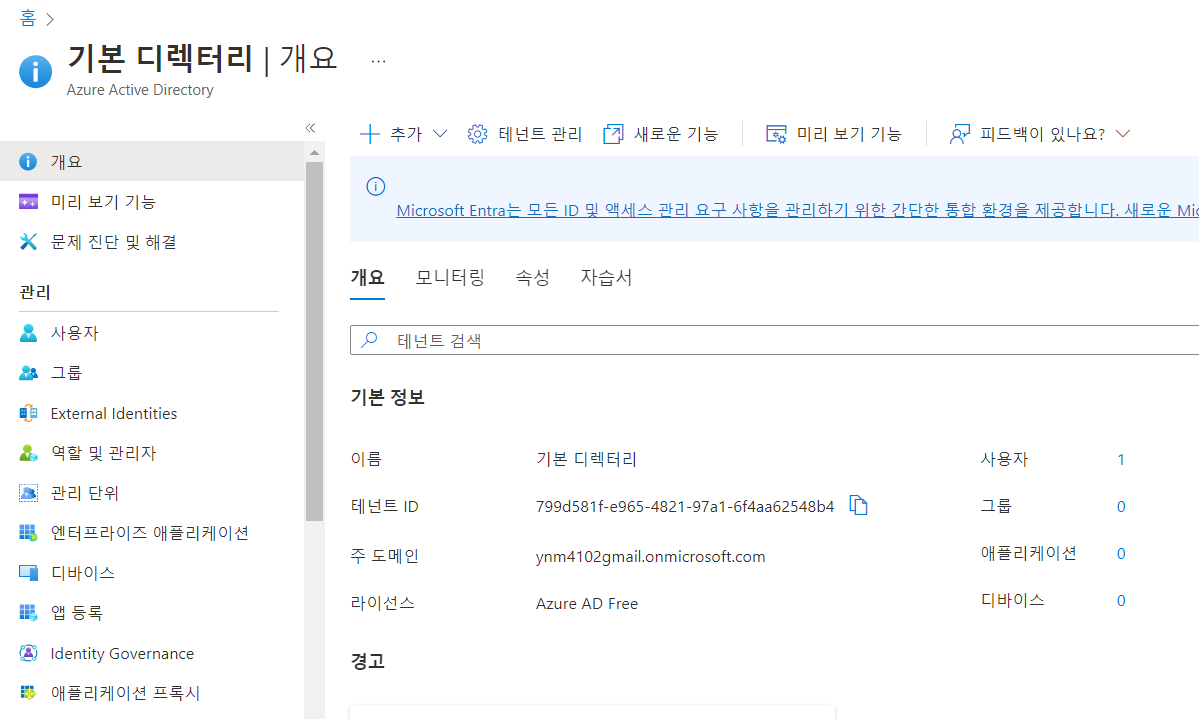Image resolution: width=1199 pixels, height=719 pixels.
Task: Open 역할 및 관리자 in the sidebar
Action: [x=152, y=453]
